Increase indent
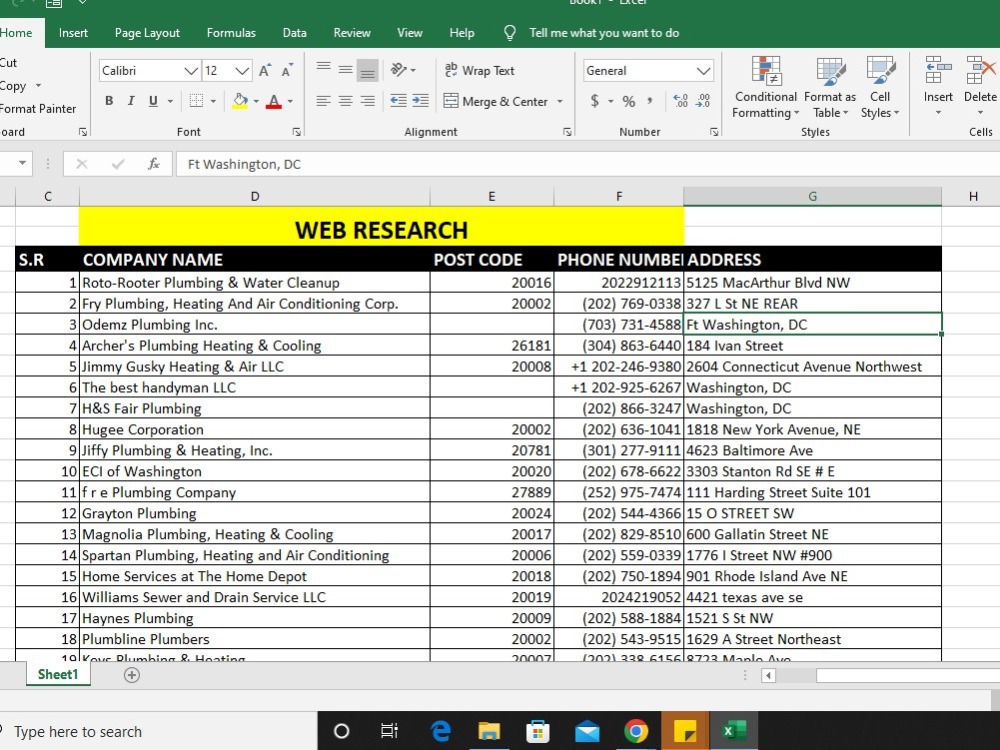1000x750 pixels. 420,101
